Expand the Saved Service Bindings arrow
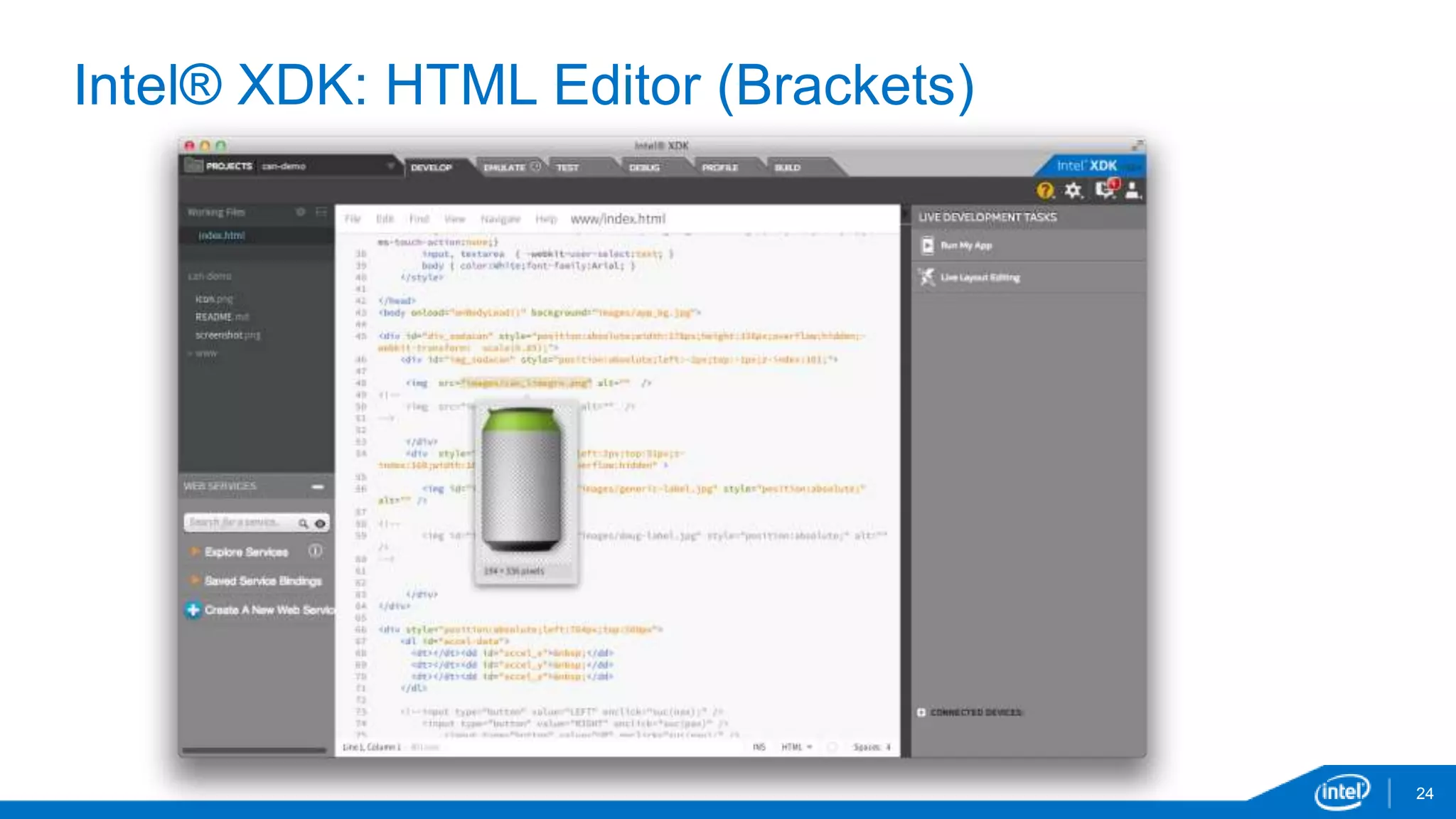 [x=193, y=581]
